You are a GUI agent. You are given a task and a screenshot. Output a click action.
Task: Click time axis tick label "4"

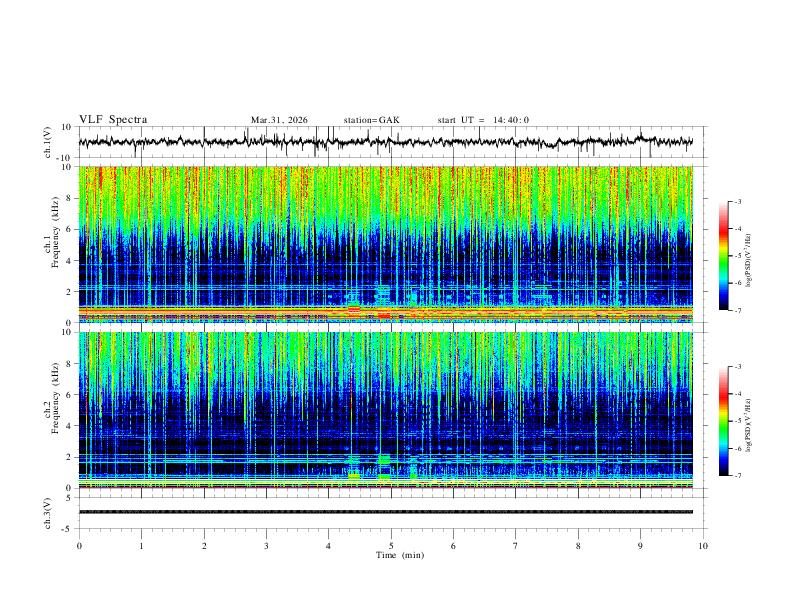pos(328,546)
